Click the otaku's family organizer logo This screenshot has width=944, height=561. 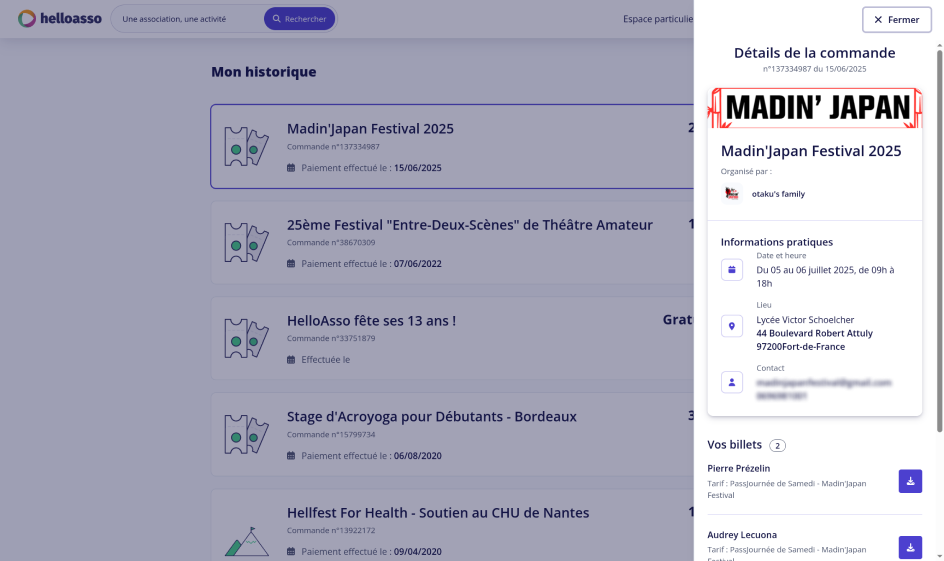click(732, 194)
